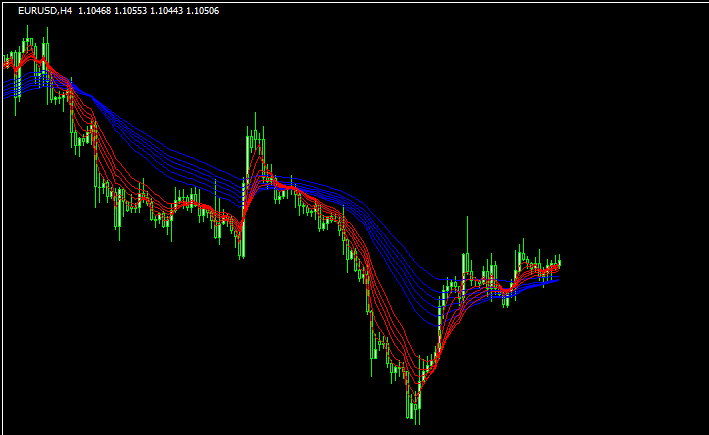
Task: Click the long-wick candle right after the bottom recovery
Action: coord(466,262)
